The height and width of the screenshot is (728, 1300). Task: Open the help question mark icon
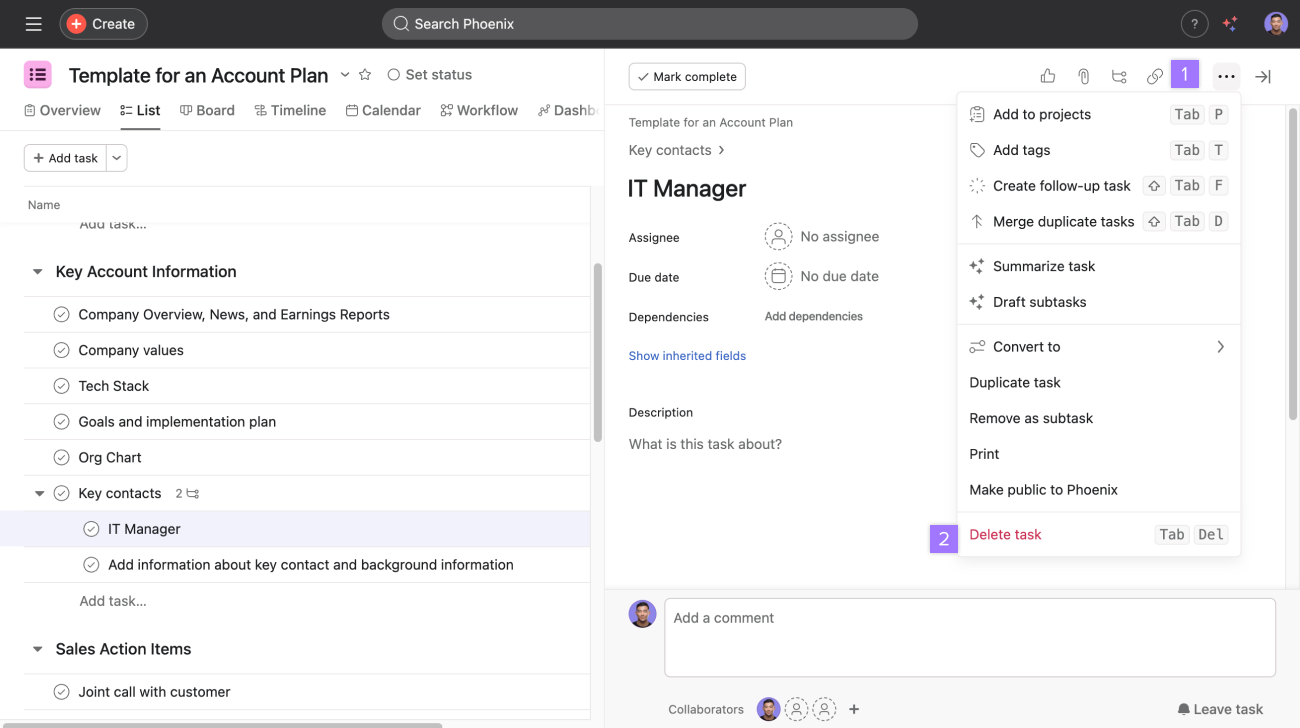1194,24
